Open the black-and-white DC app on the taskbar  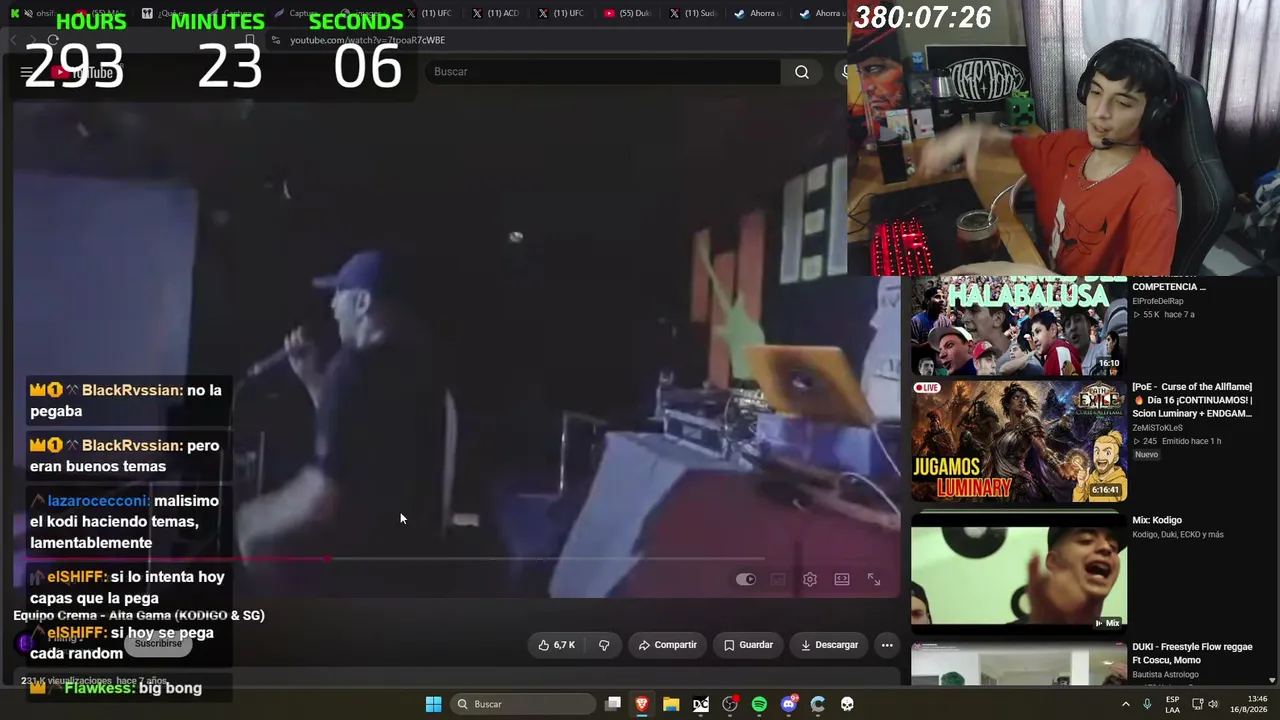click(x=701, y=704)
